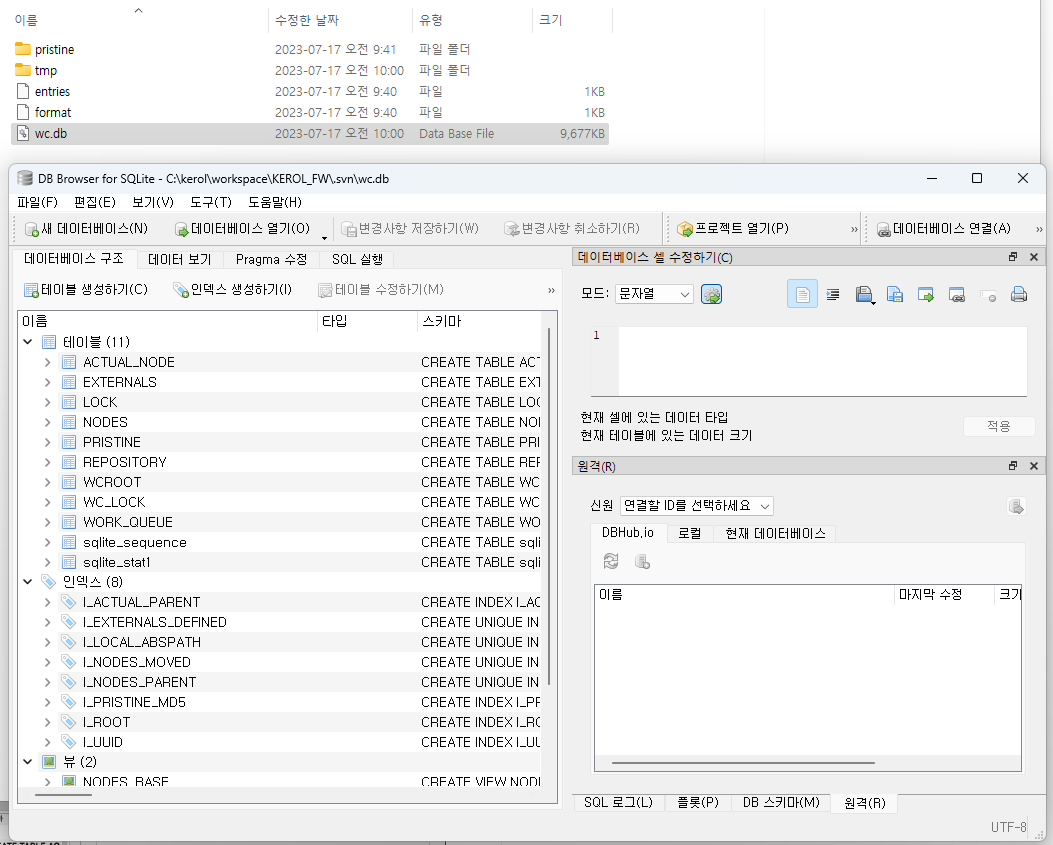Click the horizontal scrollbar in the remote file list

point(743,763)
